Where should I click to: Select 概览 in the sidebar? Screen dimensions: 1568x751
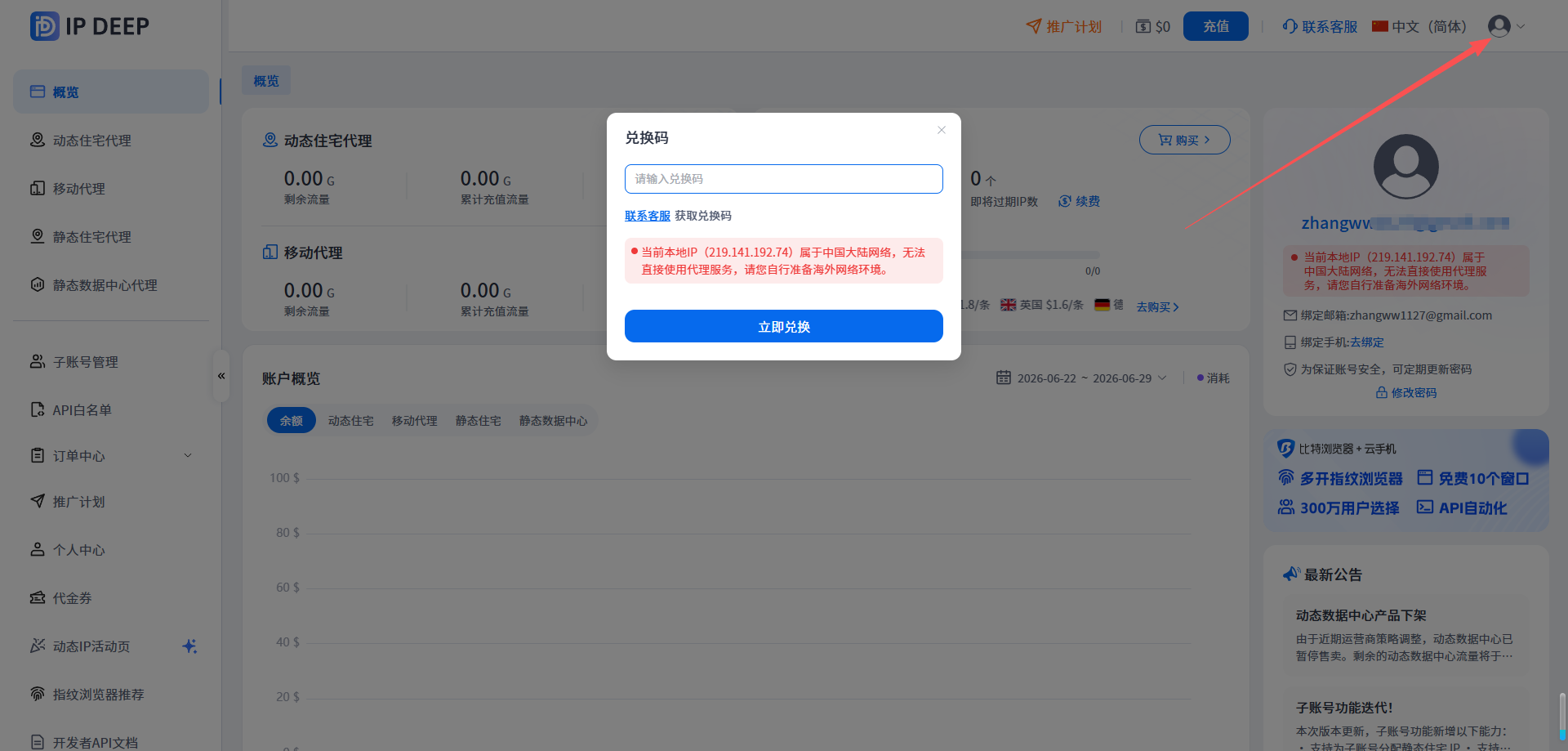coord(111,92)
